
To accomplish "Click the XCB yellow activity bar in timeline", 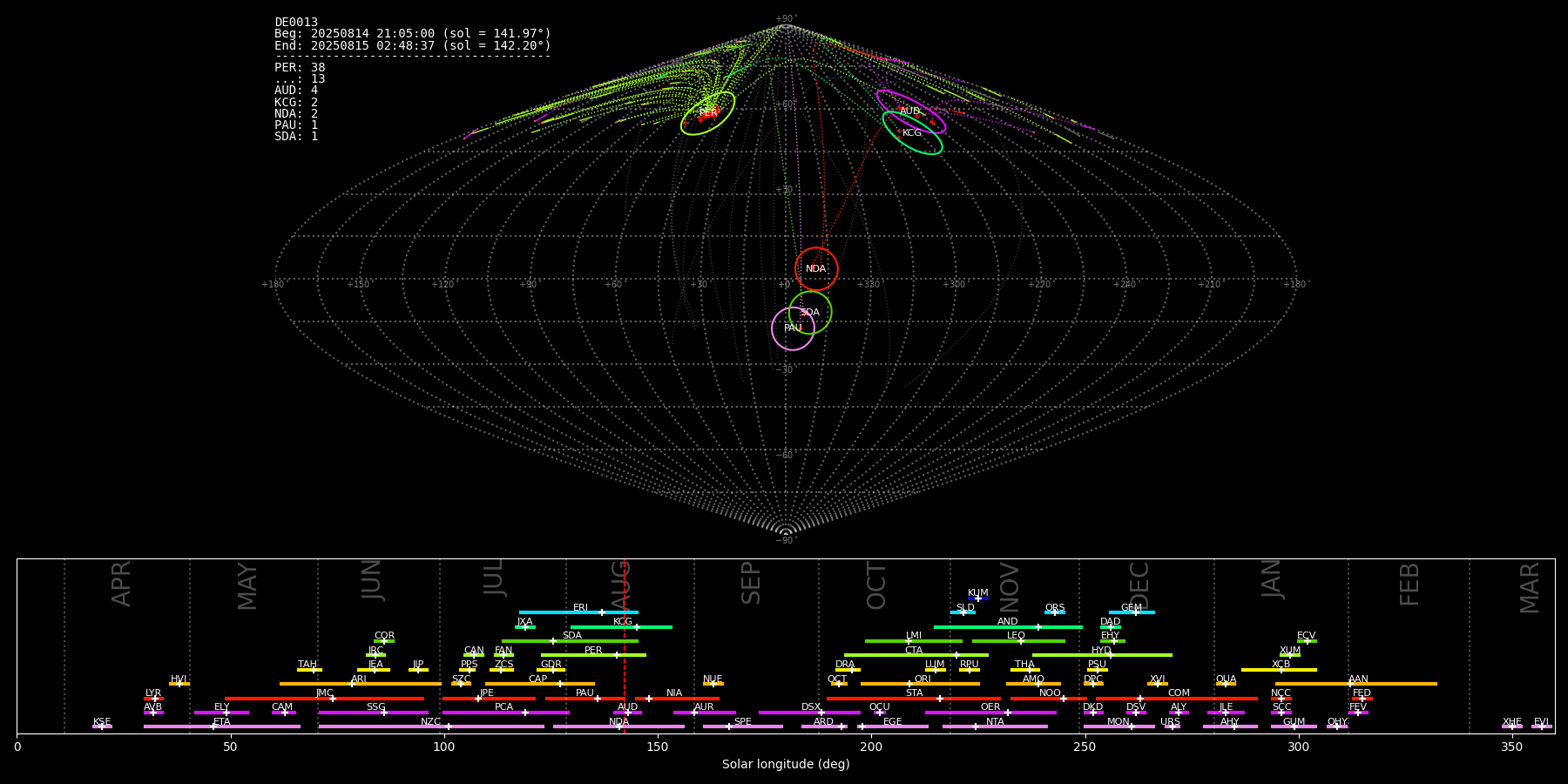I will click(1279, 670).
